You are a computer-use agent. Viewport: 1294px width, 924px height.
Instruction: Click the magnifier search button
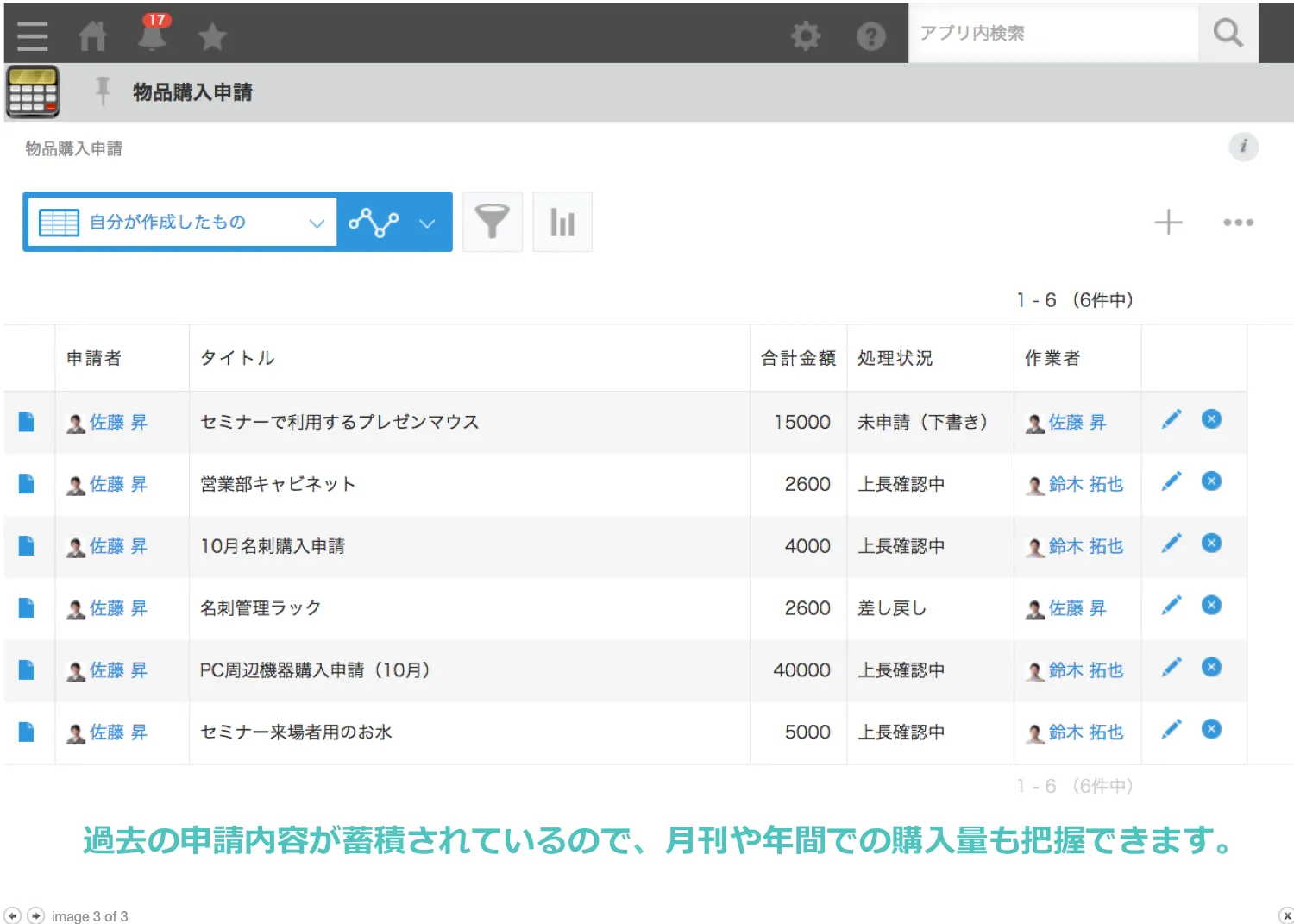(1228, 33)
